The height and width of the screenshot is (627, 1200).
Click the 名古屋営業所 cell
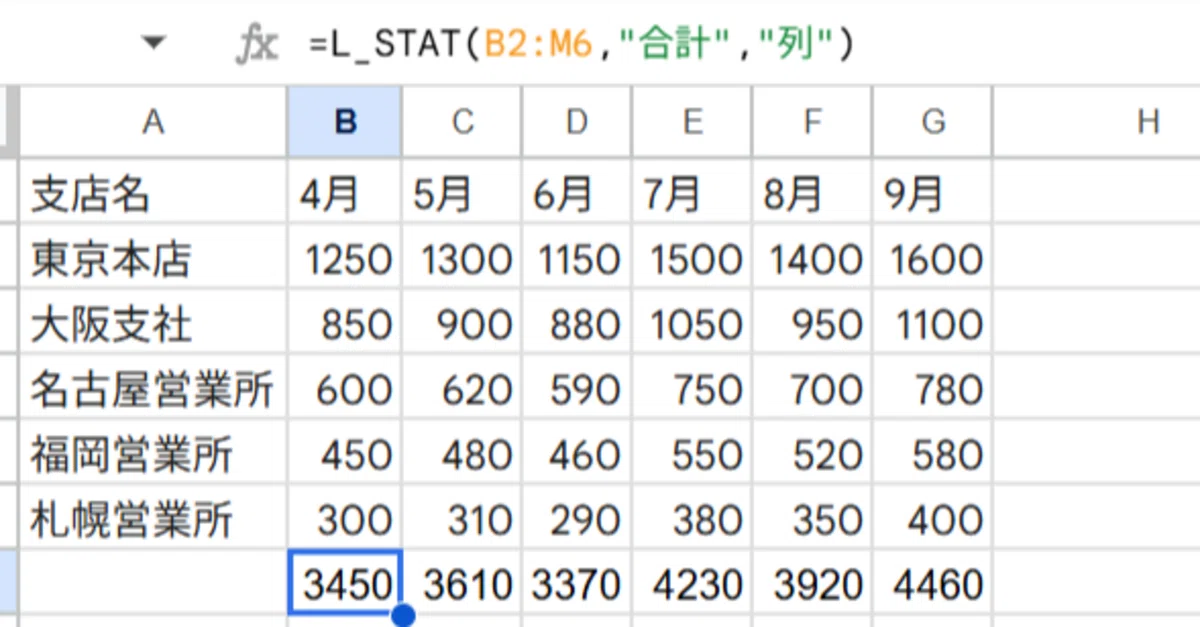click(153, 389)
